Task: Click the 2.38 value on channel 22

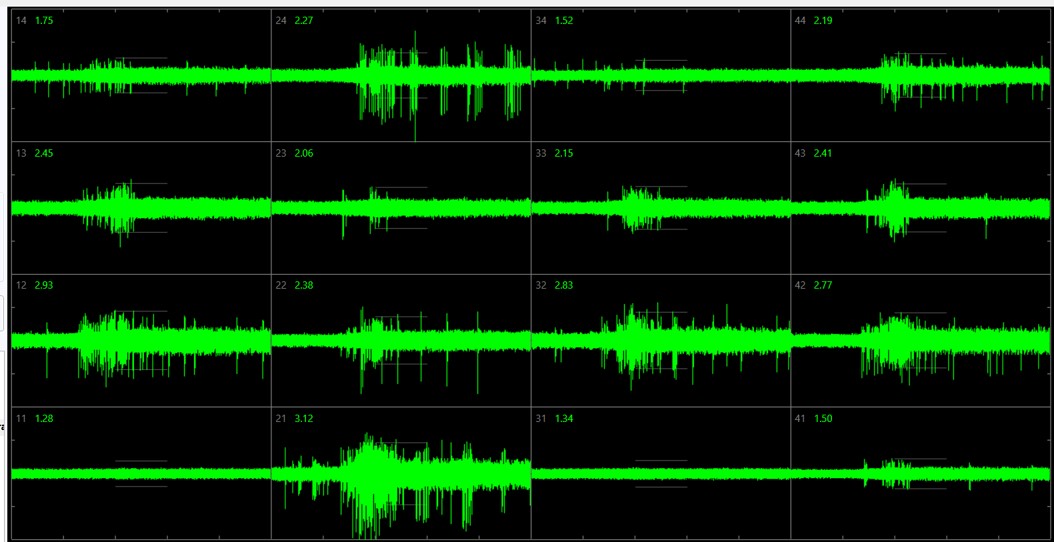Action: (304, 285)
